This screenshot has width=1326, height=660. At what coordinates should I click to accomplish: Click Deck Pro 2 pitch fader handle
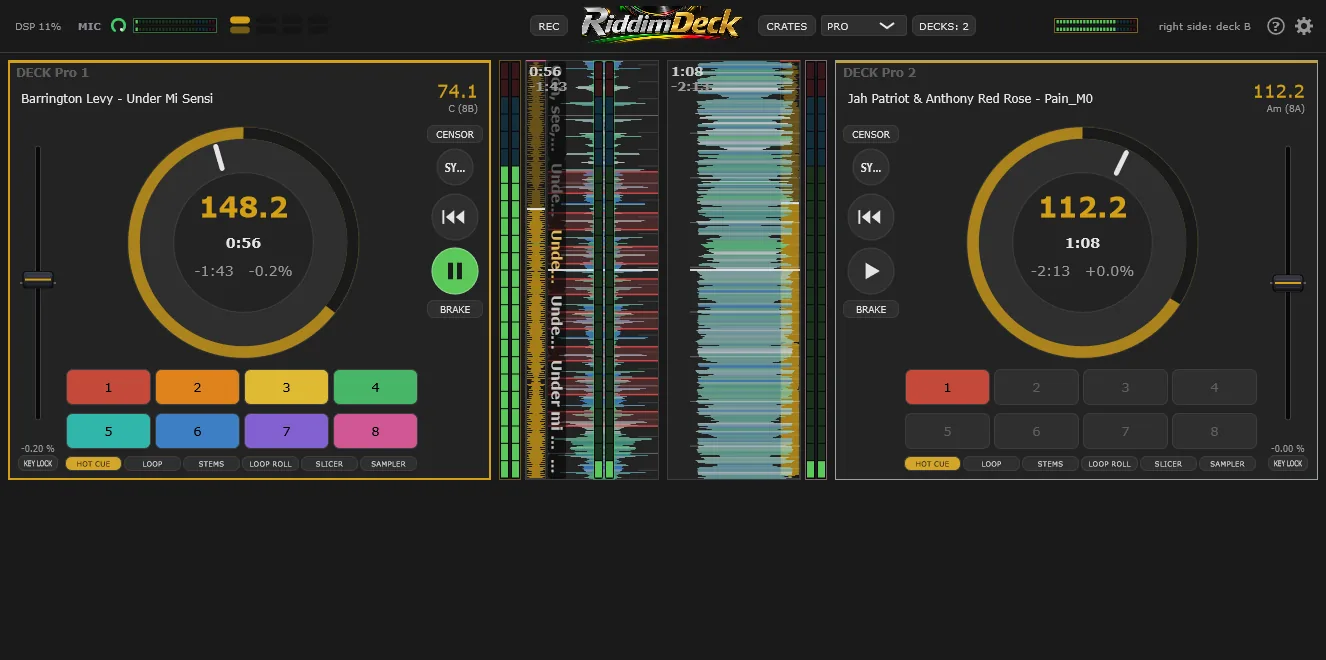coord(1287,283)
